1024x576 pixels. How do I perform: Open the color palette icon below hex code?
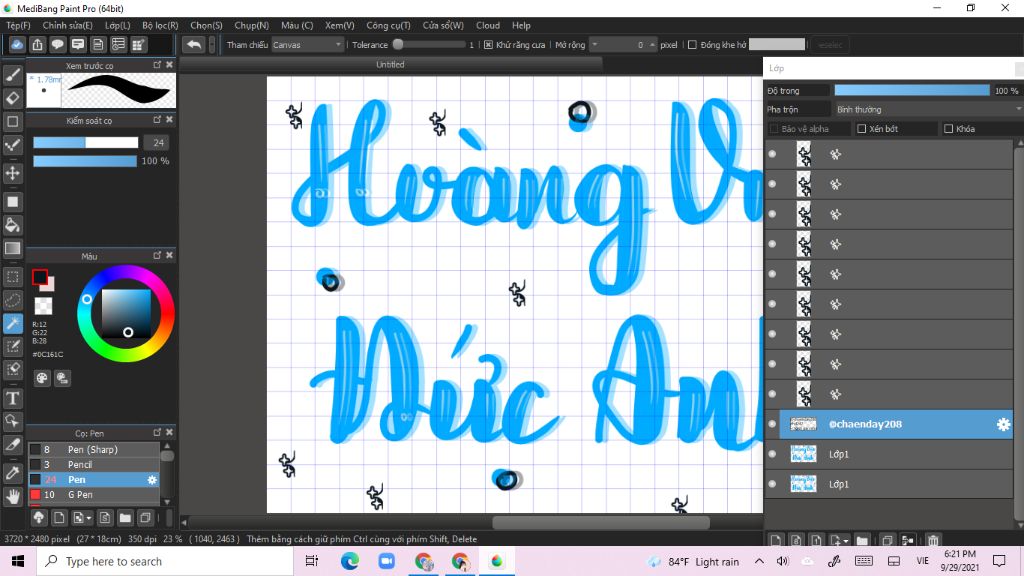[42, 377]
